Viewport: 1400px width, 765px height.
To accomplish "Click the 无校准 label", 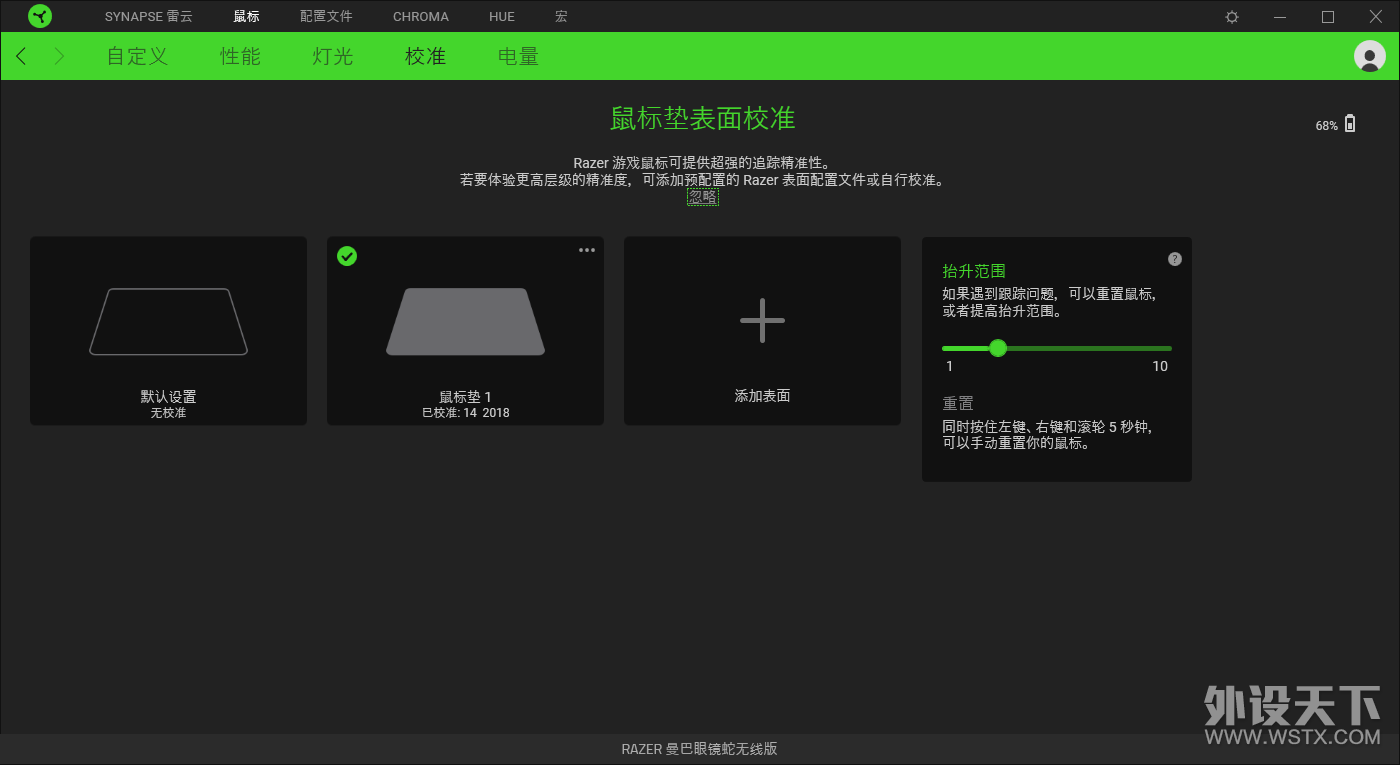I will coord(168,413).
